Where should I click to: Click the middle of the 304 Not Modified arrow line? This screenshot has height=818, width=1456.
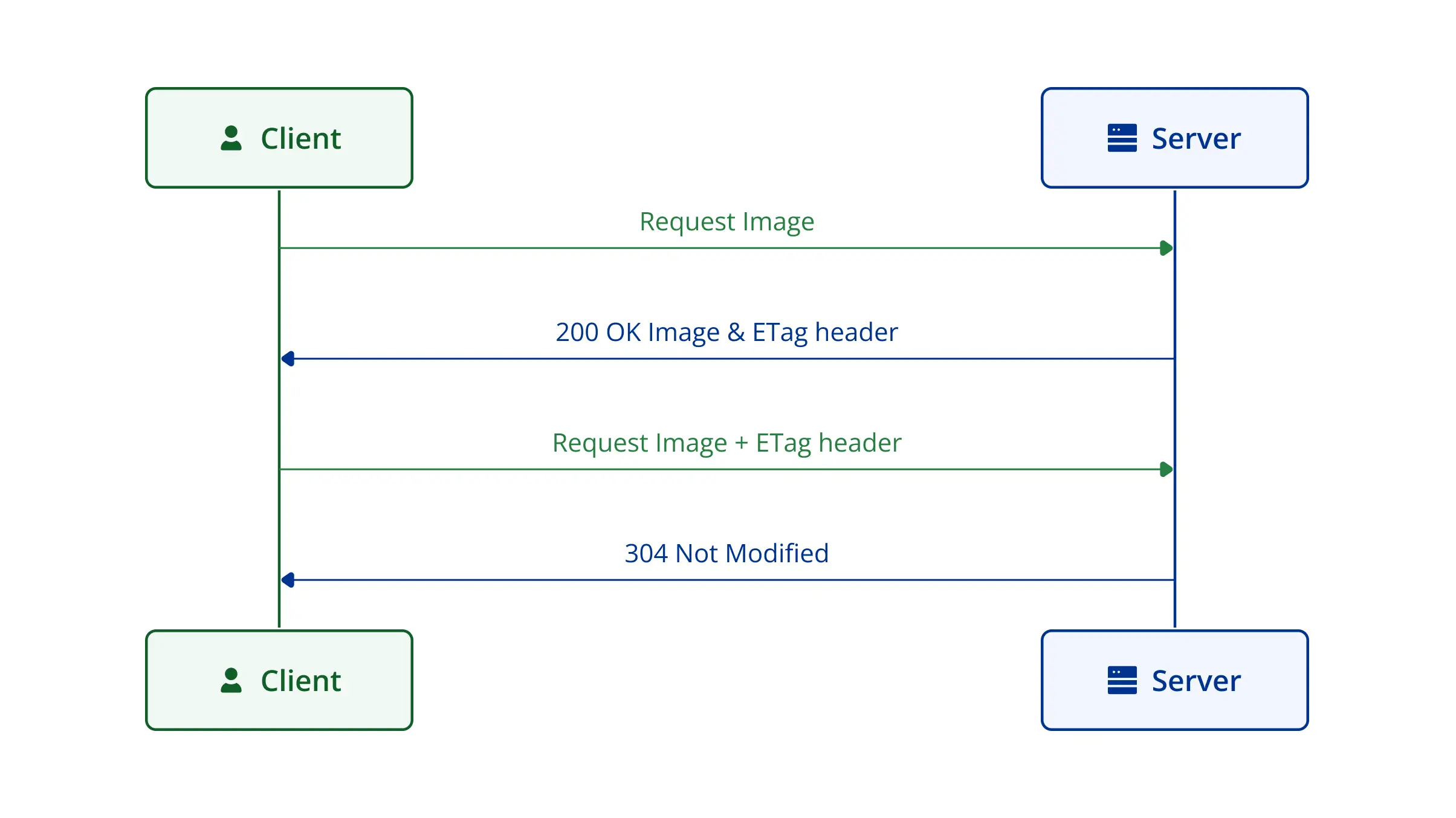[x=726, y=580]
